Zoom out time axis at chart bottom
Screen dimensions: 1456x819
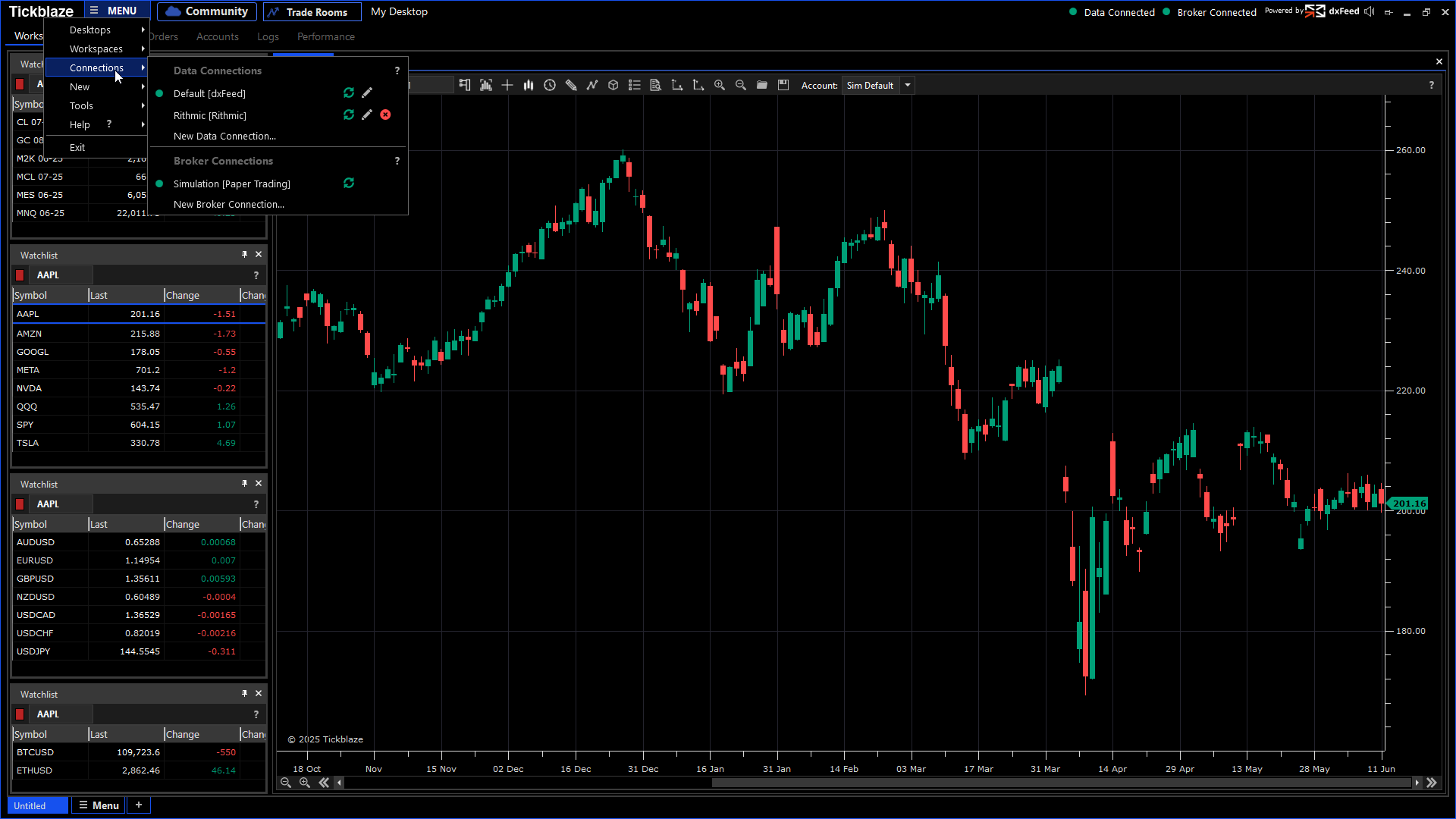pos(286,783)
